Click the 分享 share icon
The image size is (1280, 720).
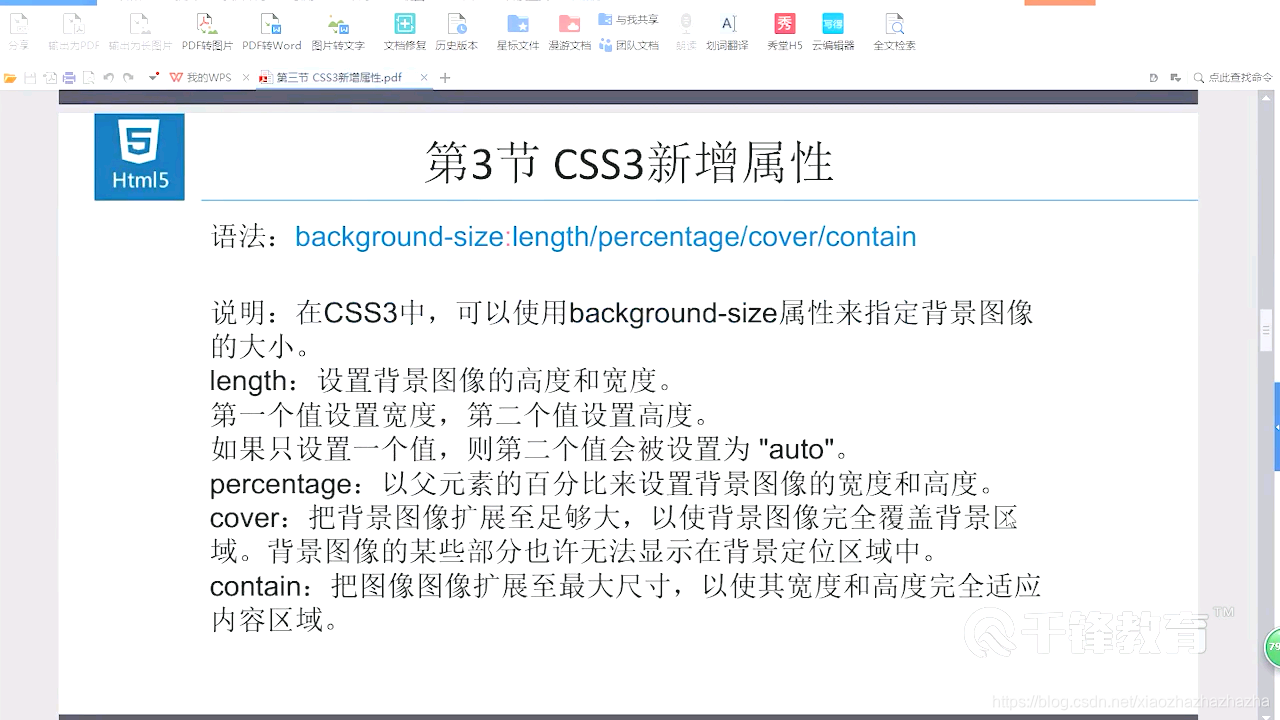(x=18, y=32)
